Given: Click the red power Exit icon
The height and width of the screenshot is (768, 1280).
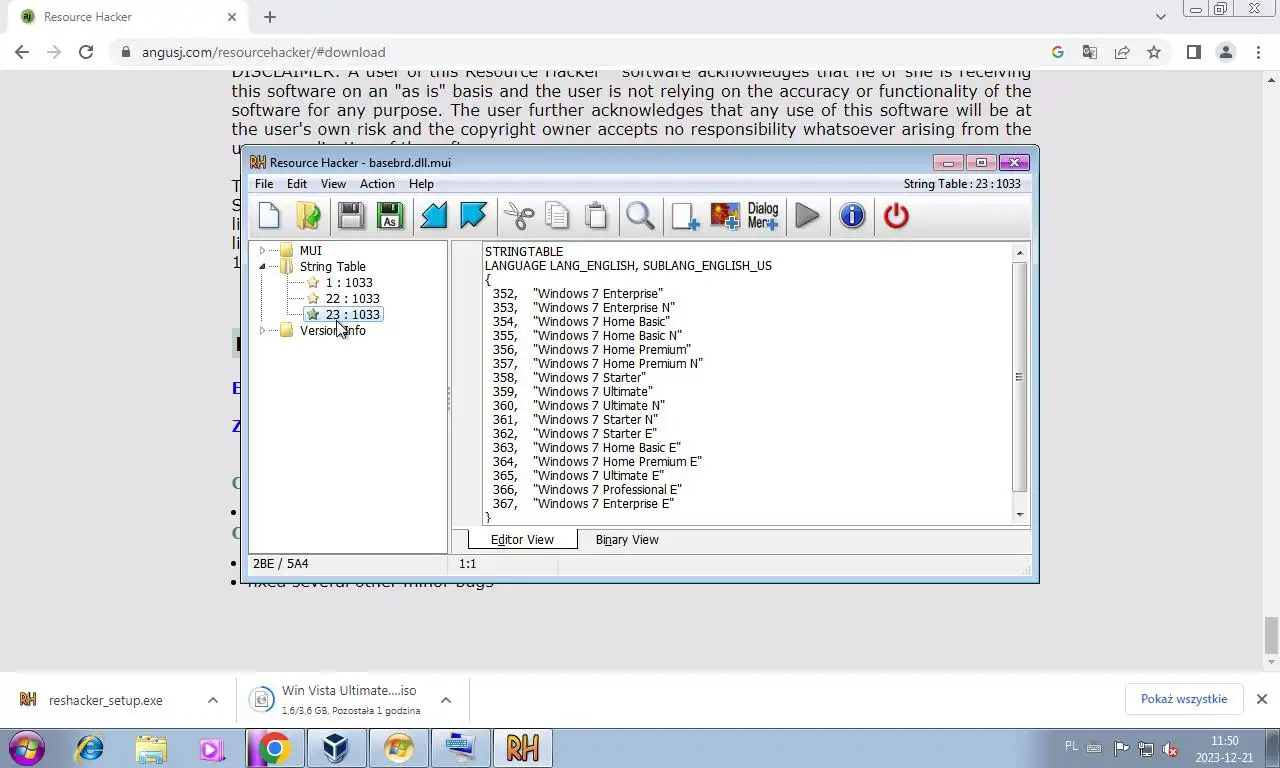Looking at the screenshot, I should pos(896,216).
